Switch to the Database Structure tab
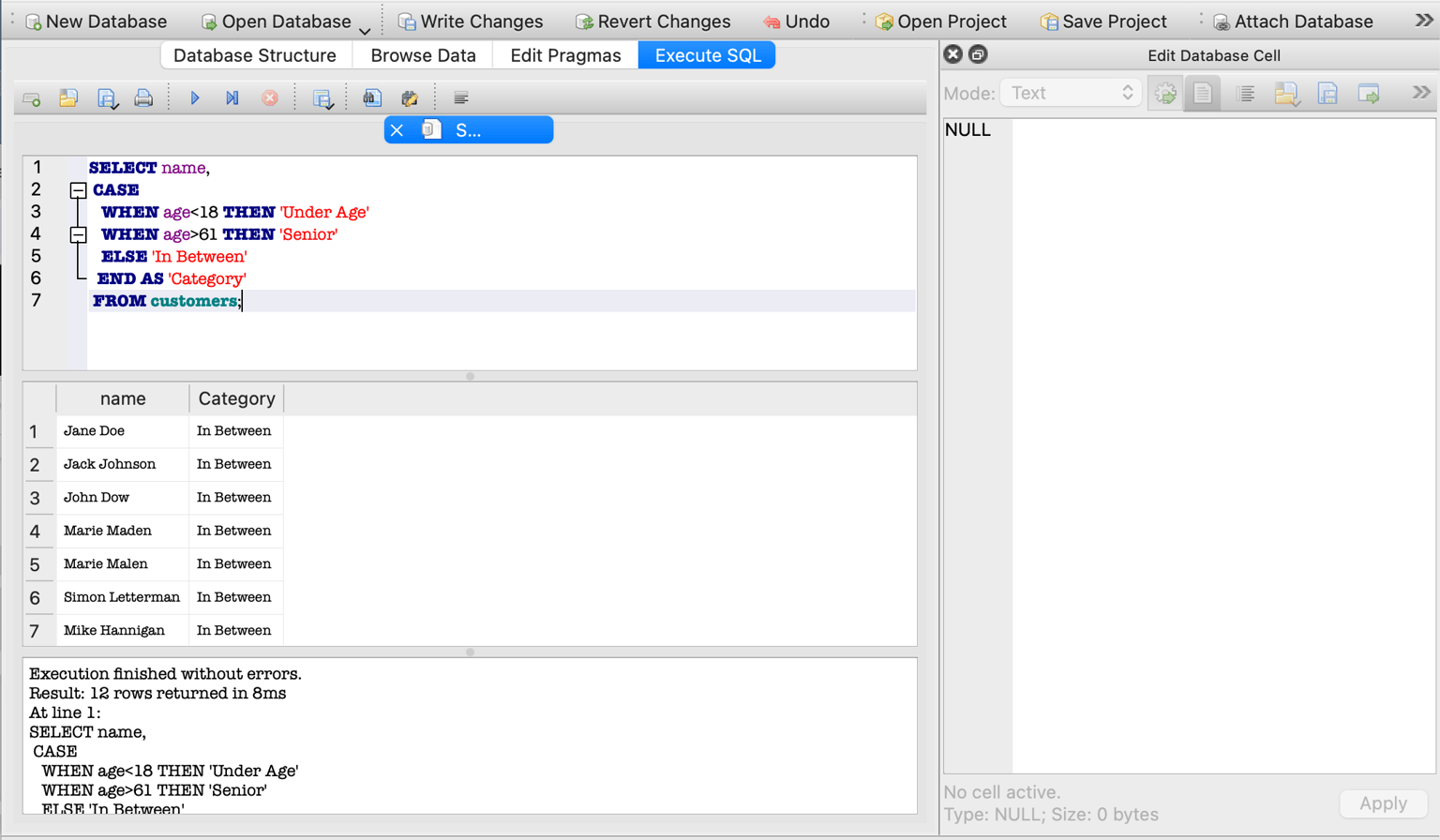Viewport: 1440px width, 840px height. pos(255,55)
